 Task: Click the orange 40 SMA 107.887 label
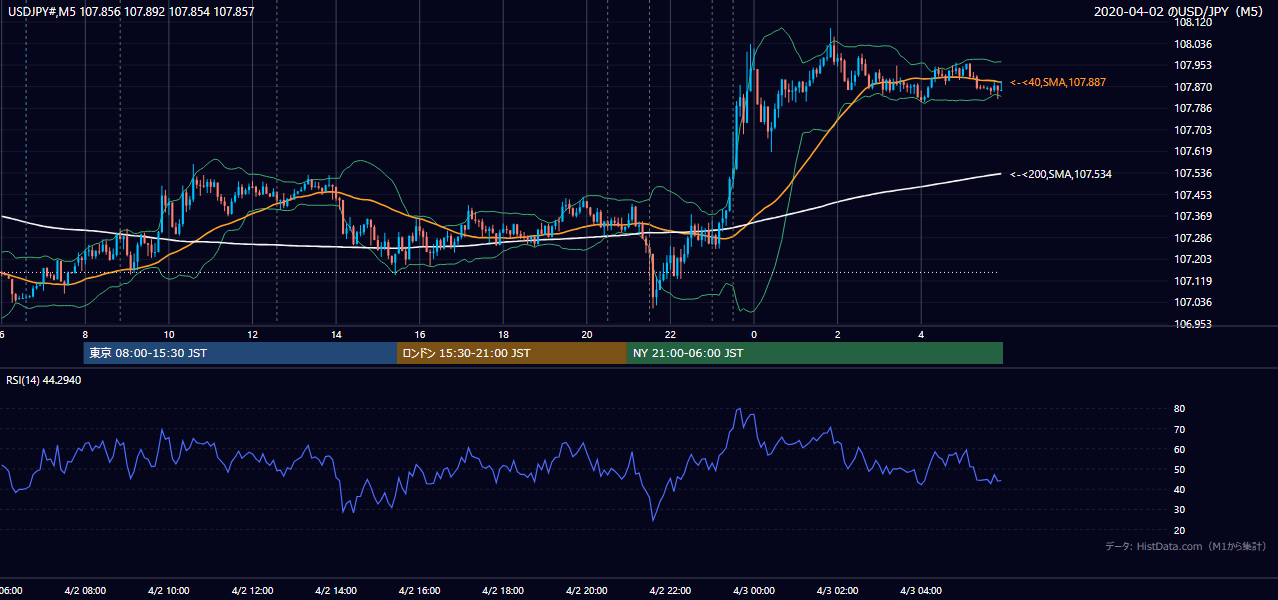(1058, 82)
